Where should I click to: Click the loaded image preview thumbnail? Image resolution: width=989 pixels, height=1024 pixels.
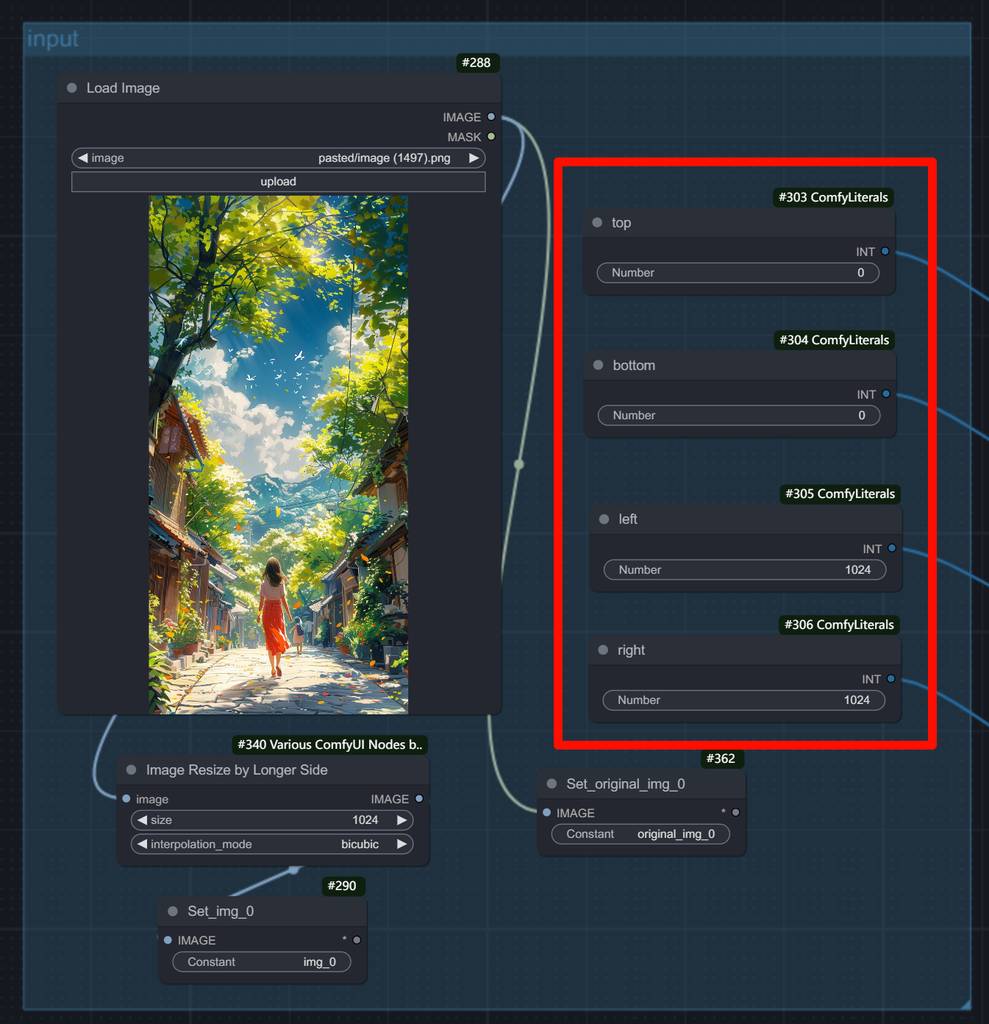point(278,454)
